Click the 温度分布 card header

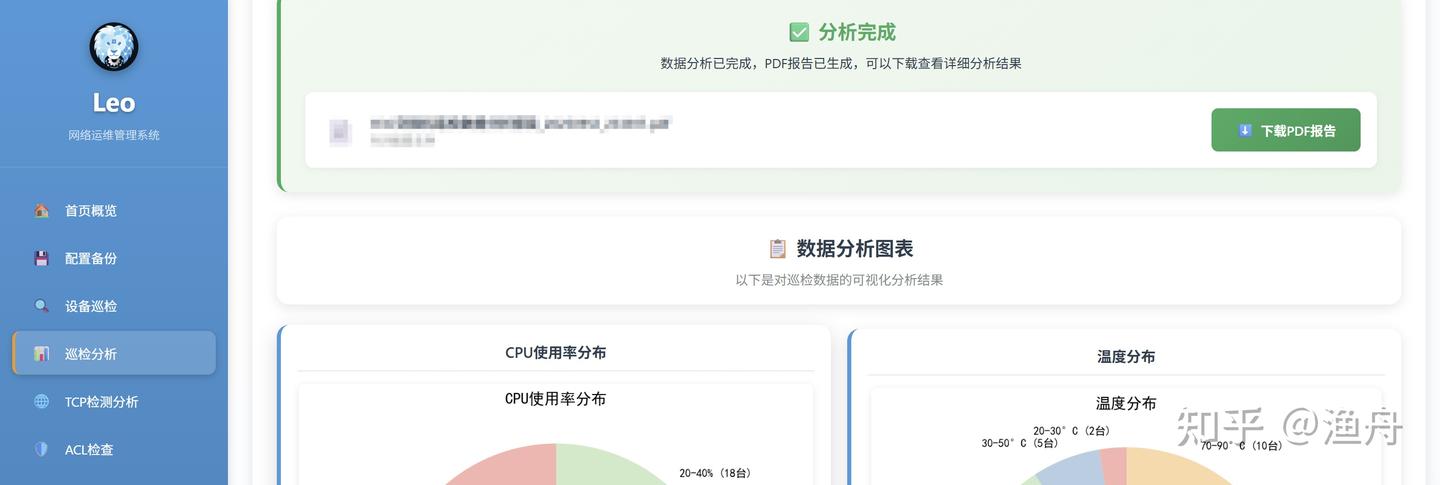point(1126,356)
